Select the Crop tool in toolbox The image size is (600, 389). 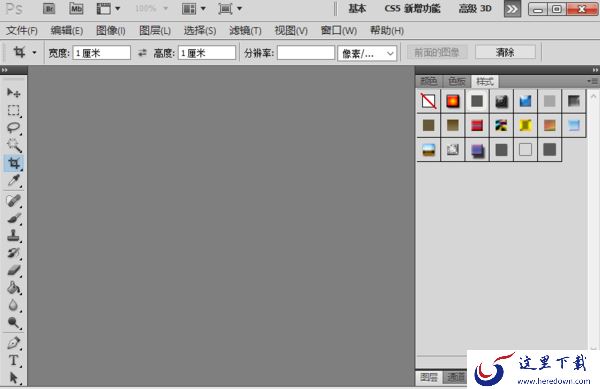[13, 163]
